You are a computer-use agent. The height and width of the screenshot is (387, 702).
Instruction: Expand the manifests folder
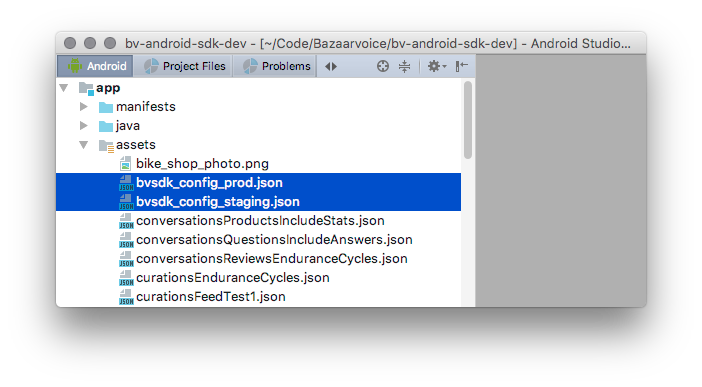pos(83,107)
